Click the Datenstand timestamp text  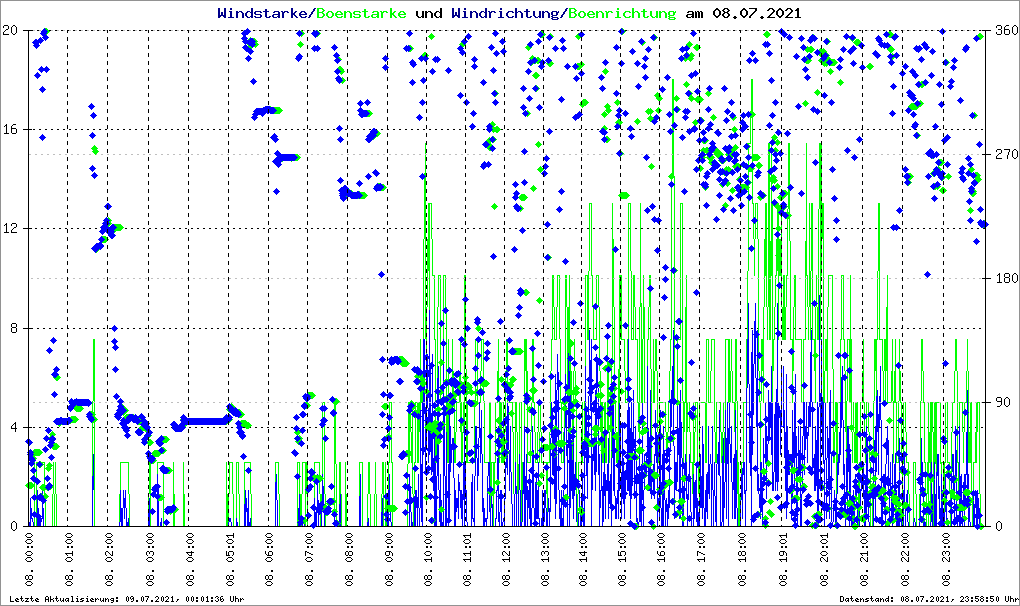[928, 599]
